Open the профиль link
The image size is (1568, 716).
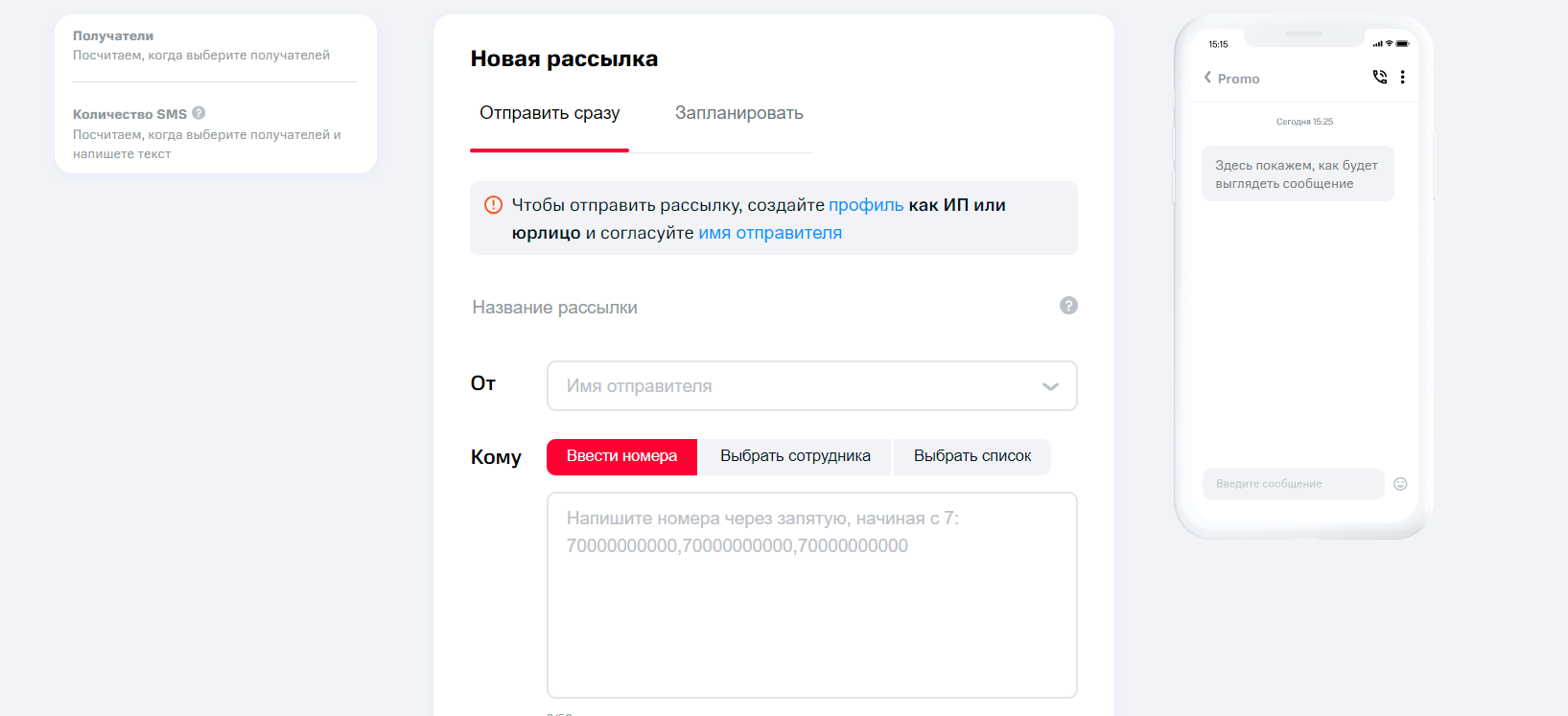(x=866, y=205)
